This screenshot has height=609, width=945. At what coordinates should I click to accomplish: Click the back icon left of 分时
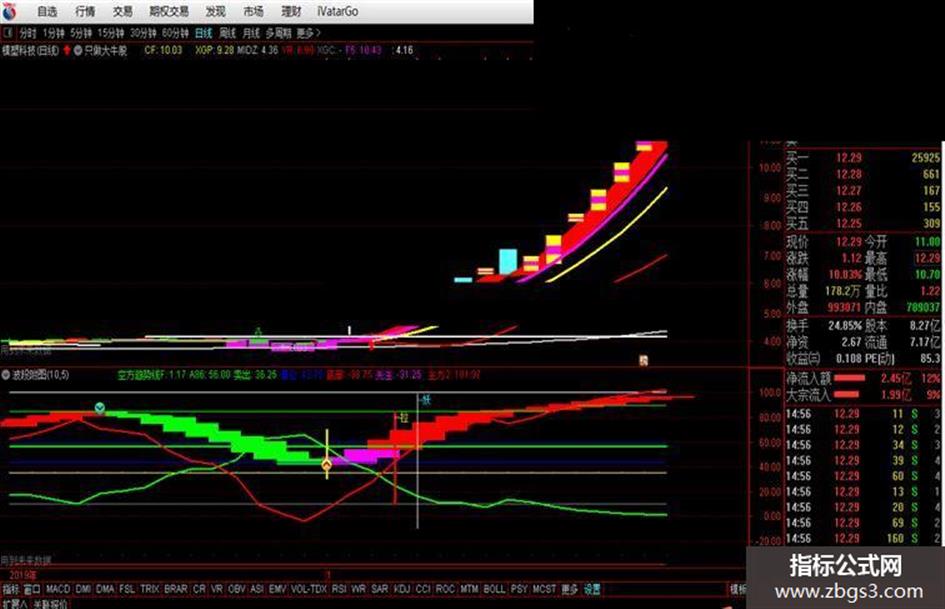[x=8, y=33]
